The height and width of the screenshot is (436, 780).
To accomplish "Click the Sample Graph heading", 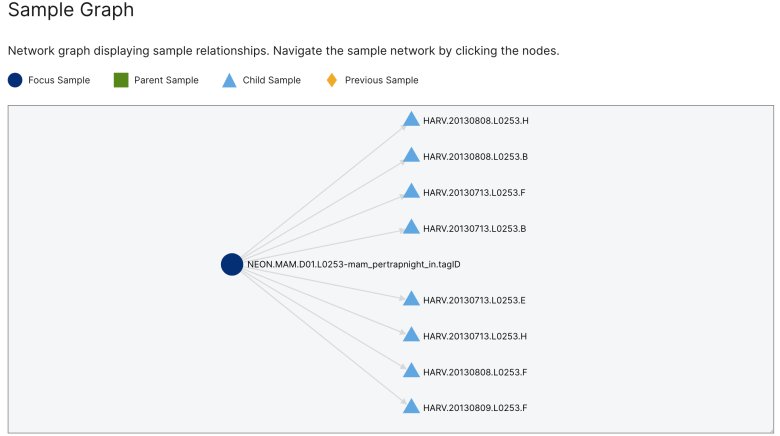I will coord(71,9).
